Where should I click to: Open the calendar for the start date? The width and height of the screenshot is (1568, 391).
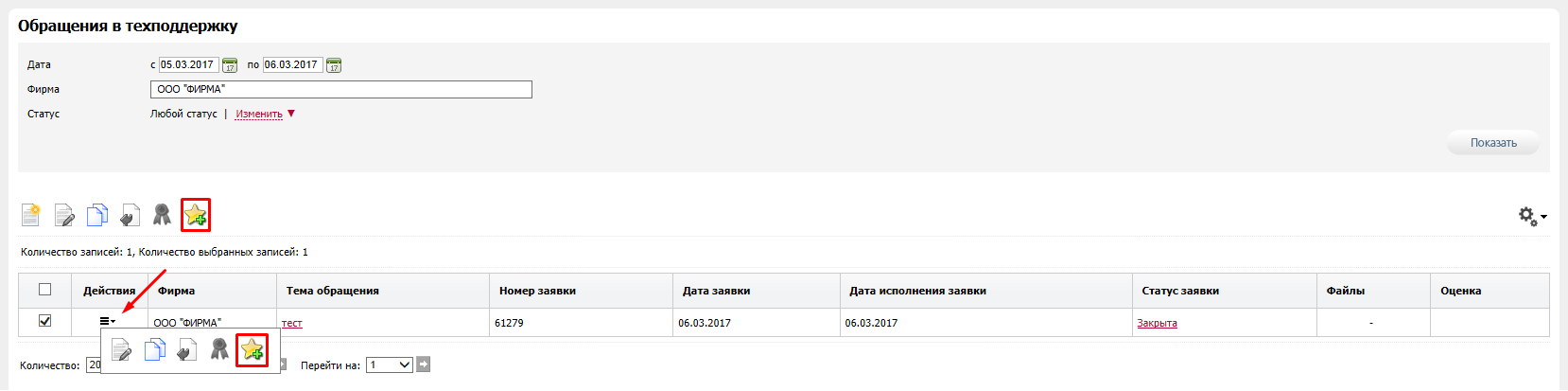(x=230, y=65)
